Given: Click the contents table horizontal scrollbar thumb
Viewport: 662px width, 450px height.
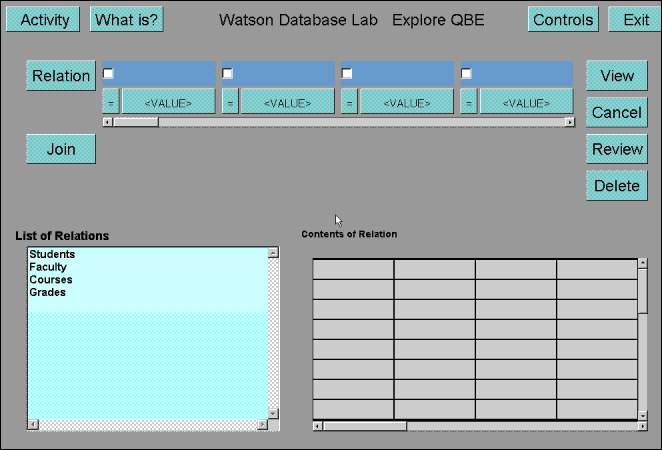Looking at the screenshot, I should click(x=365, y=426).
